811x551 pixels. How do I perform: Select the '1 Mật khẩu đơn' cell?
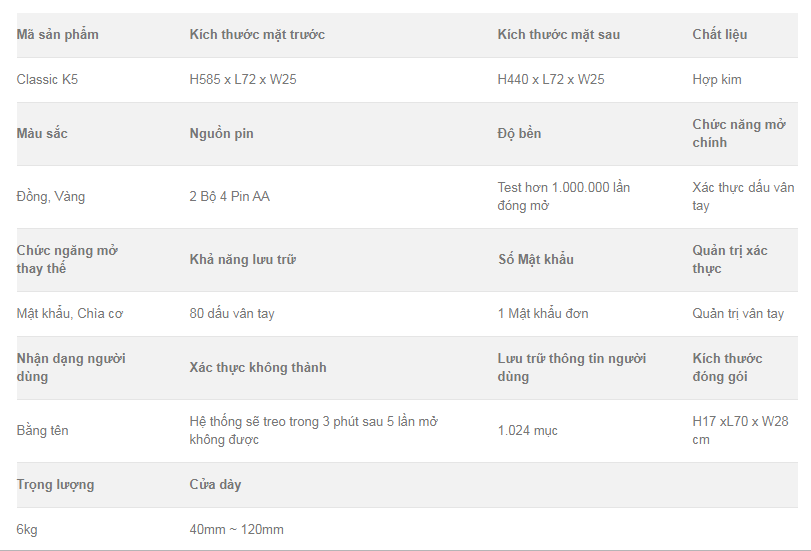(x=543, y=313)
